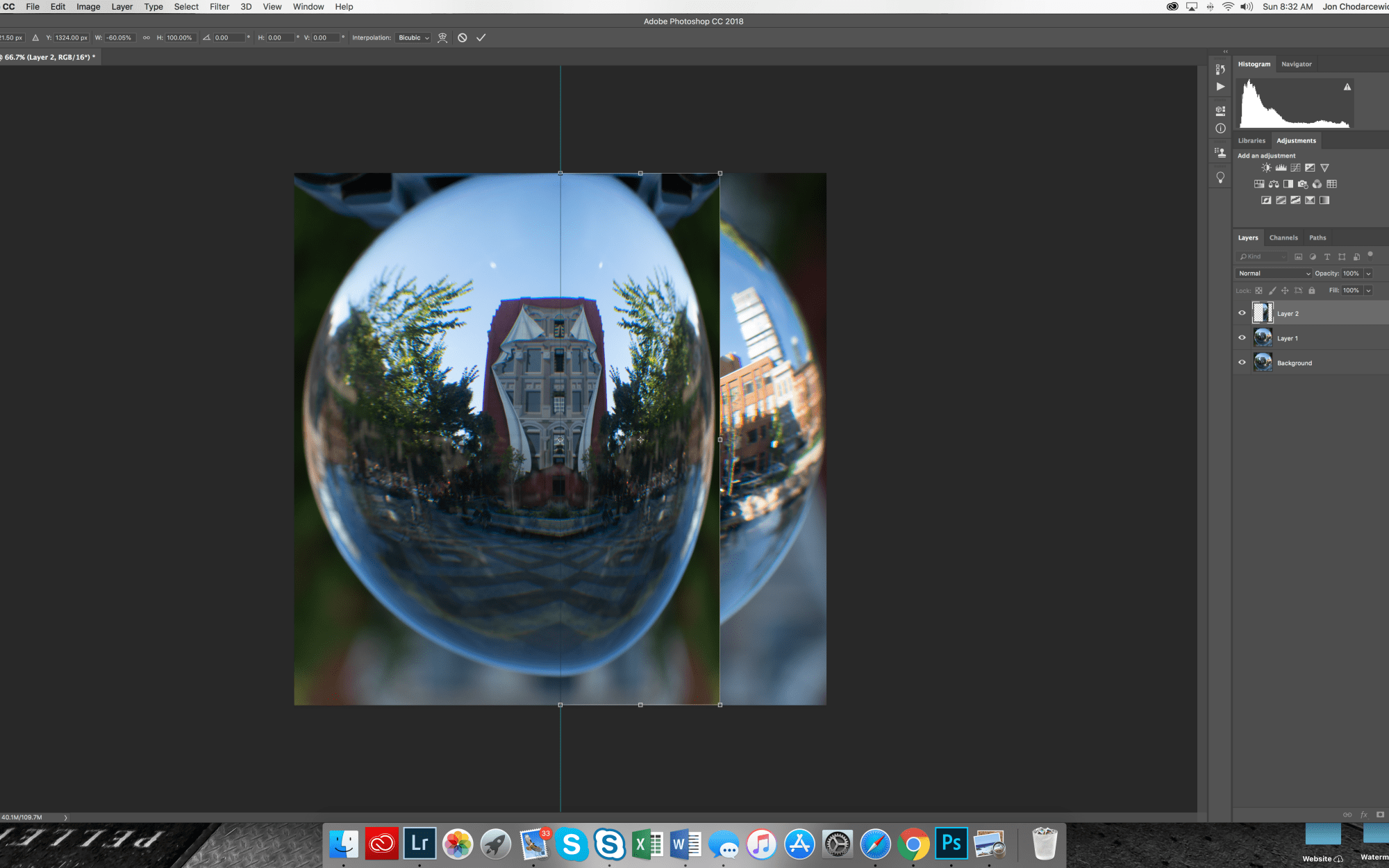Click the W width percentage field
1389x868 pixels.
(119, 37)
